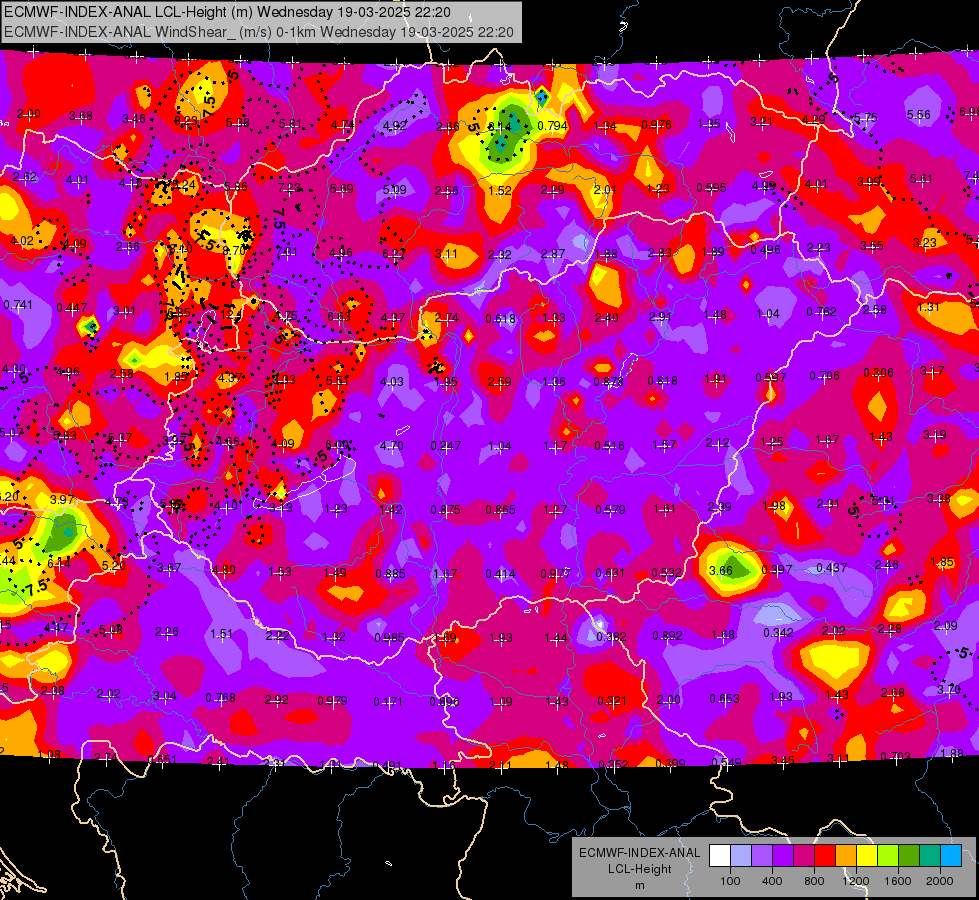This screenshot has height=900, width=979.
Task: Select the data value 0.595
Action: [x=711, y=187]
